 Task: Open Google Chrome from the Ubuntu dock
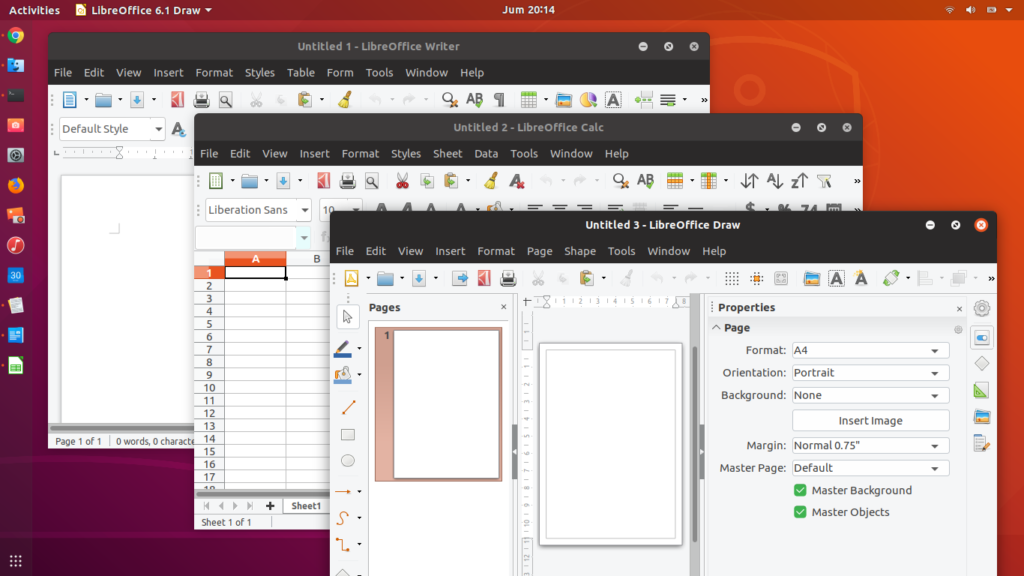coord(16,35)
